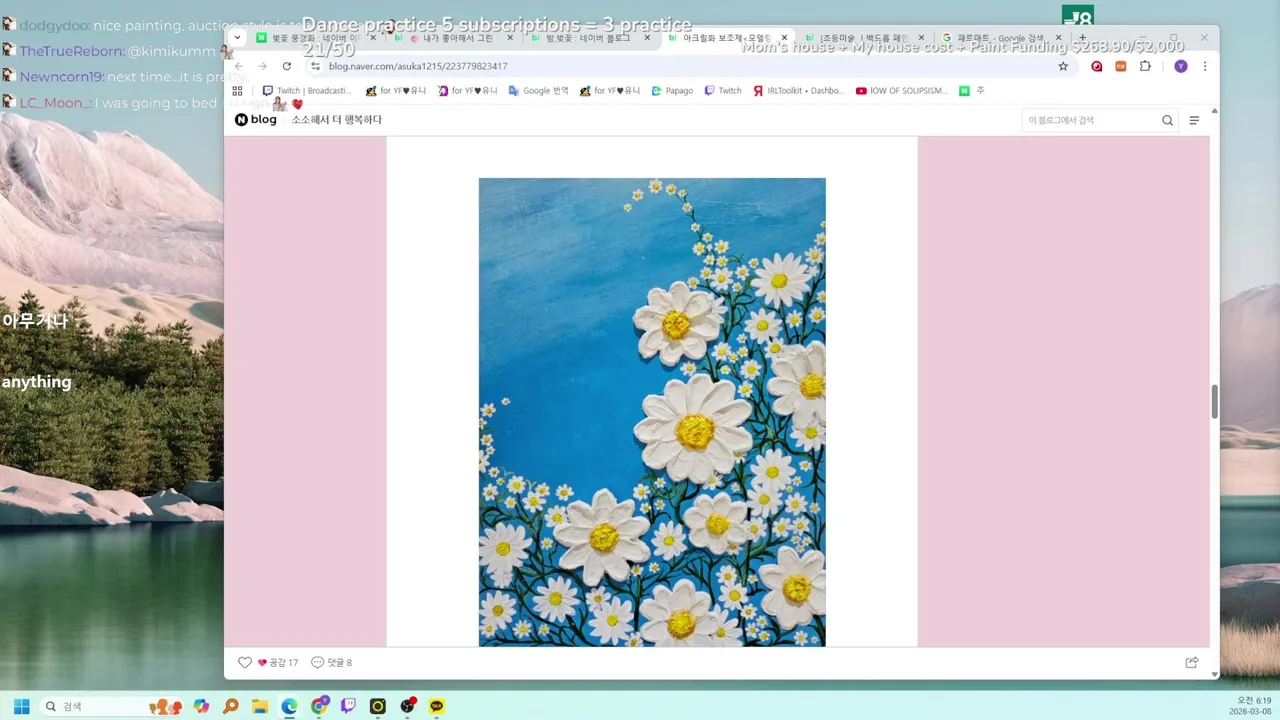This screenshot has height=720, width=1280.
Task: Close the 밤,벚꽃 네이버 블로그 tab
Action: 646,38
